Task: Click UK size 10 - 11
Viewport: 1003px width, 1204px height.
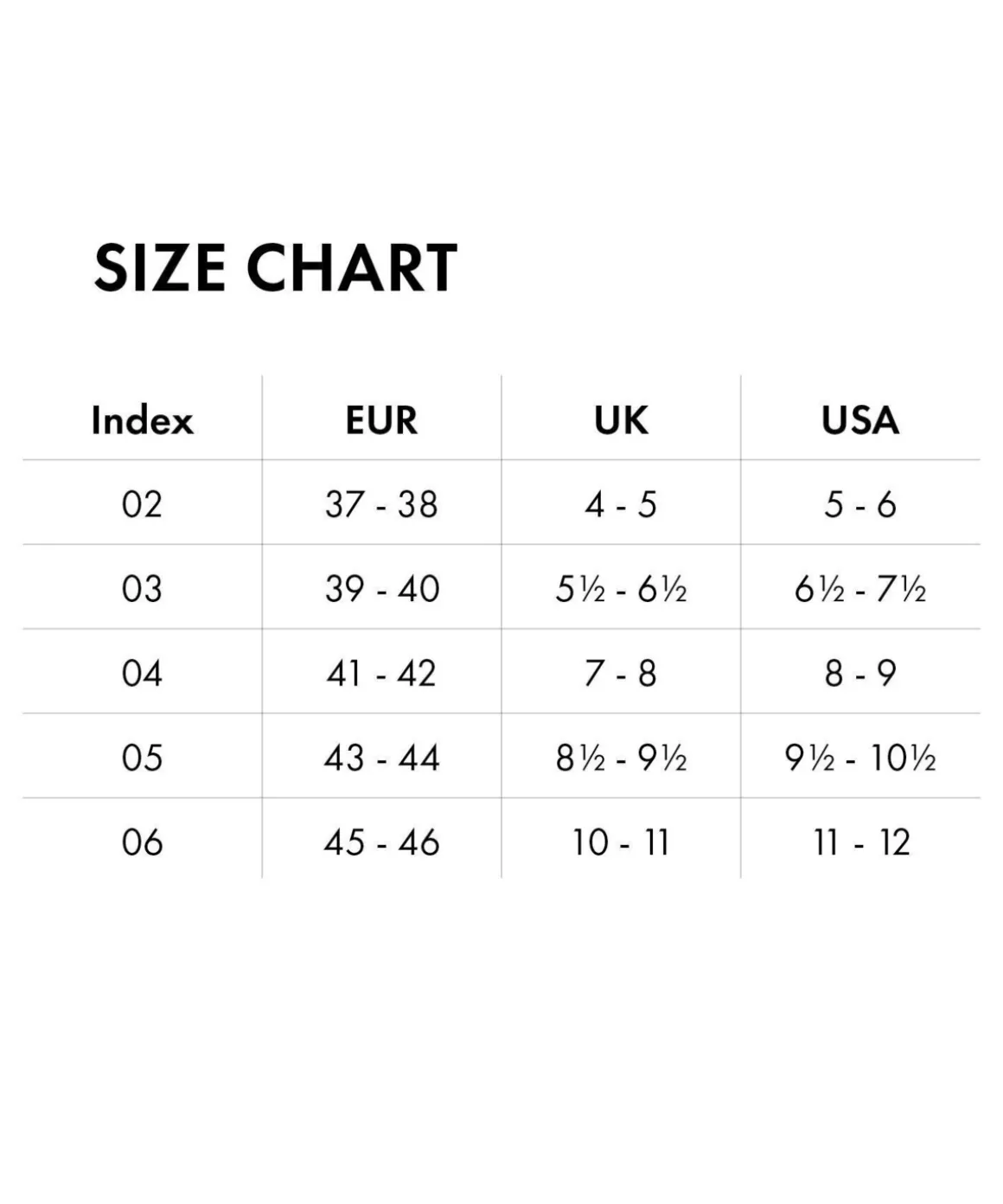Action: [x=621, y=842]
